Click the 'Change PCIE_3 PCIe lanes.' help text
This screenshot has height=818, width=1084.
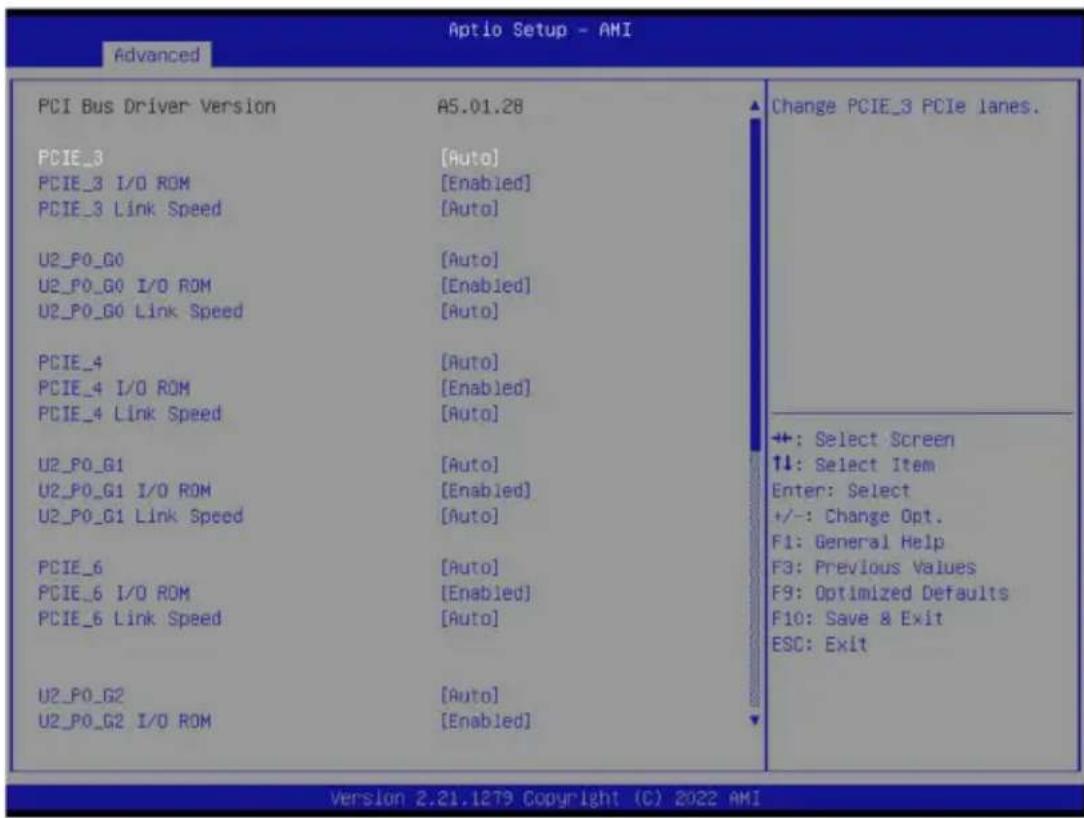tap(906, 106)
